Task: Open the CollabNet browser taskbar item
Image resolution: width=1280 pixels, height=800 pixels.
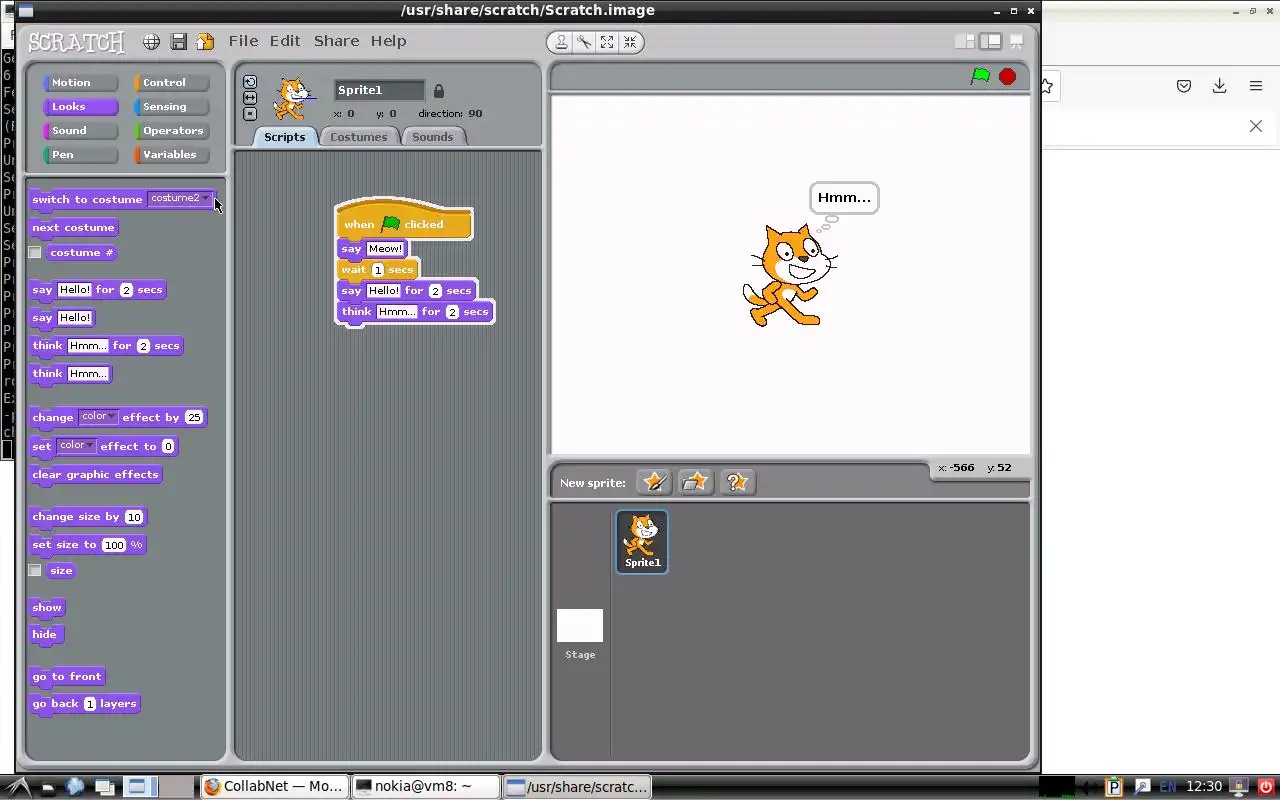Action: 274,787
